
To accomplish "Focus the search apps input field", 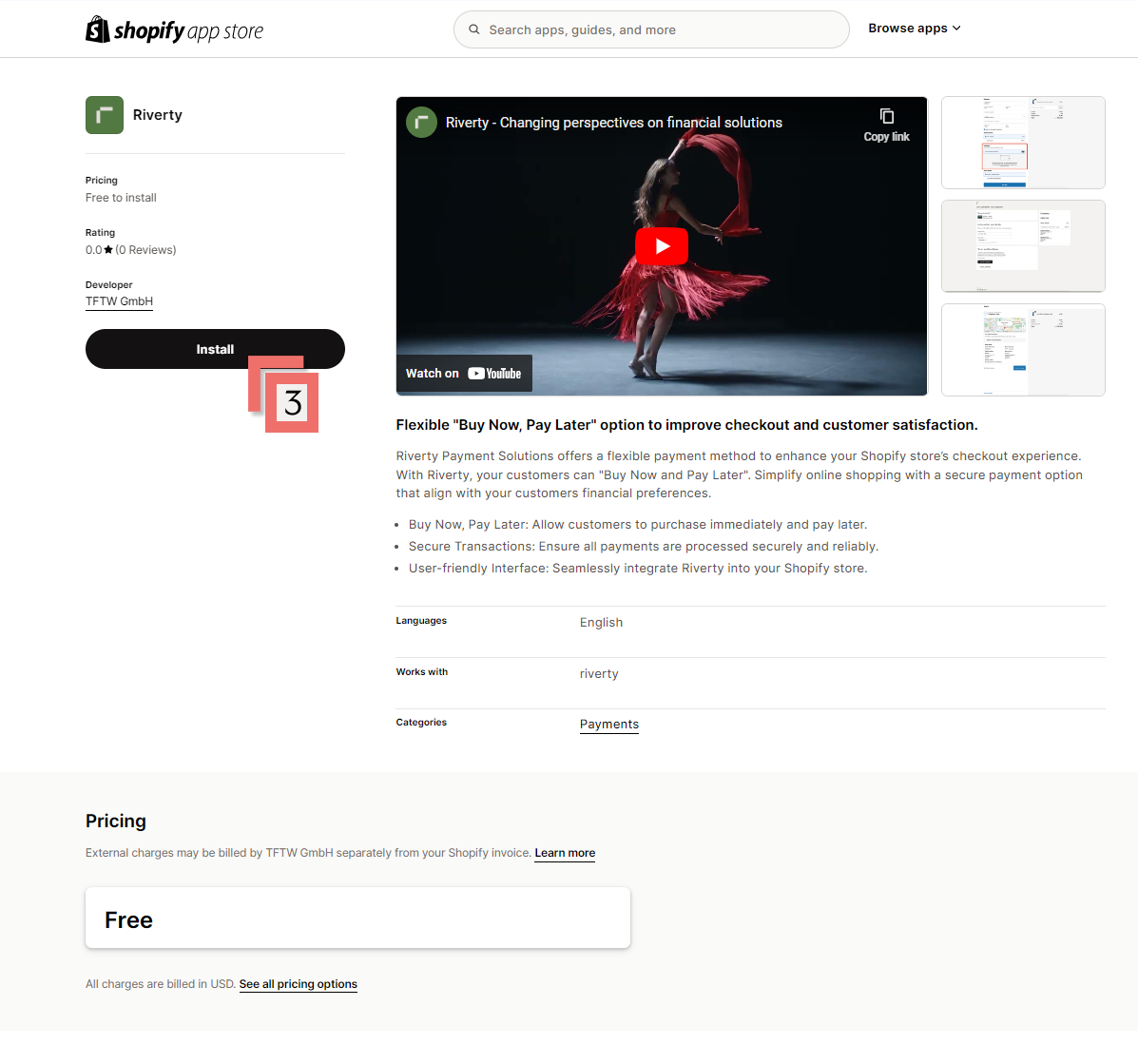I will click(656, 29).
